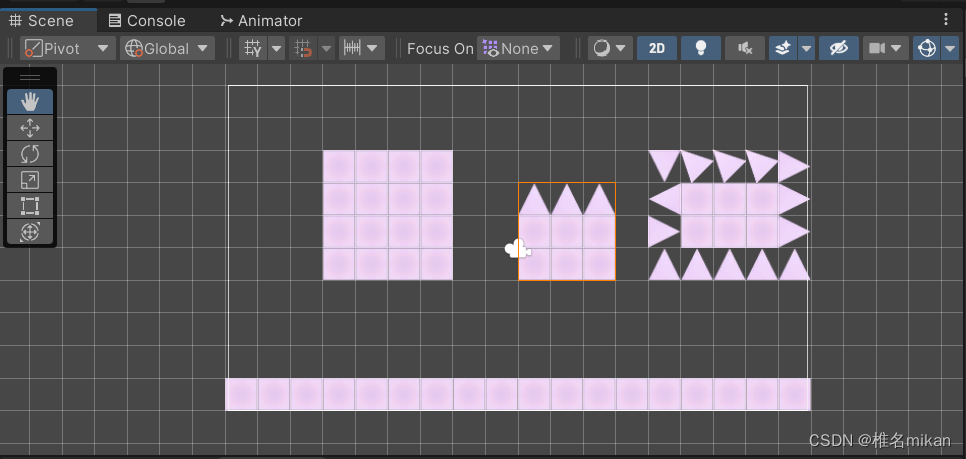This screenshot has width=966, height=459.
Task: Open the Pivot handle position dropdown
Action: (x=68, y=48)
